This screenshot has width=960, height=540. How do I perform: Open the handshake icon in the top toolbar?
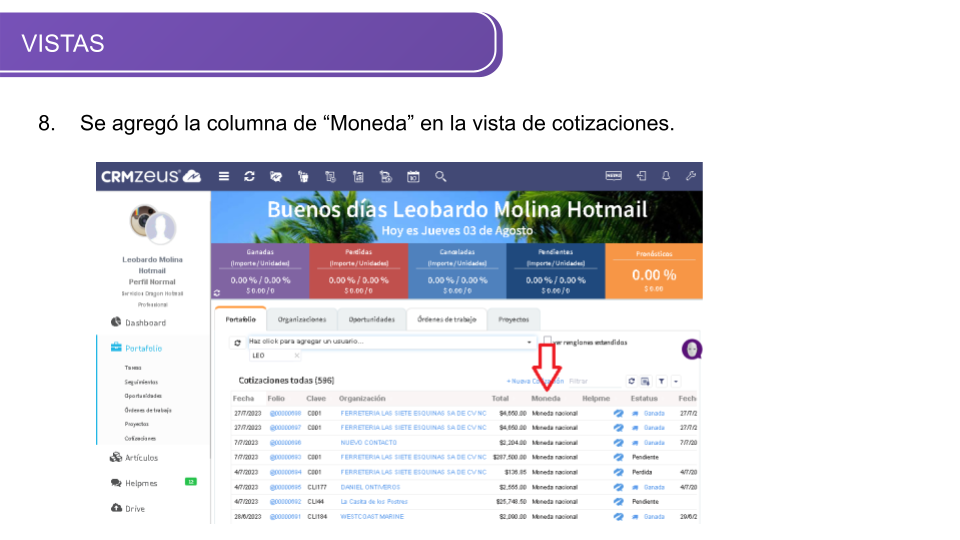click(276, 176)
